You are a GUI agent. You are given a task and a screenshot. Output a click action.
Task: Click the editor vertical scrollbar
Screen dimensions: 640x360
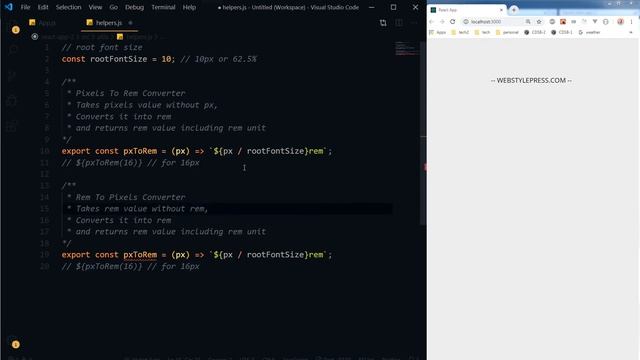[x=423, y=133]
